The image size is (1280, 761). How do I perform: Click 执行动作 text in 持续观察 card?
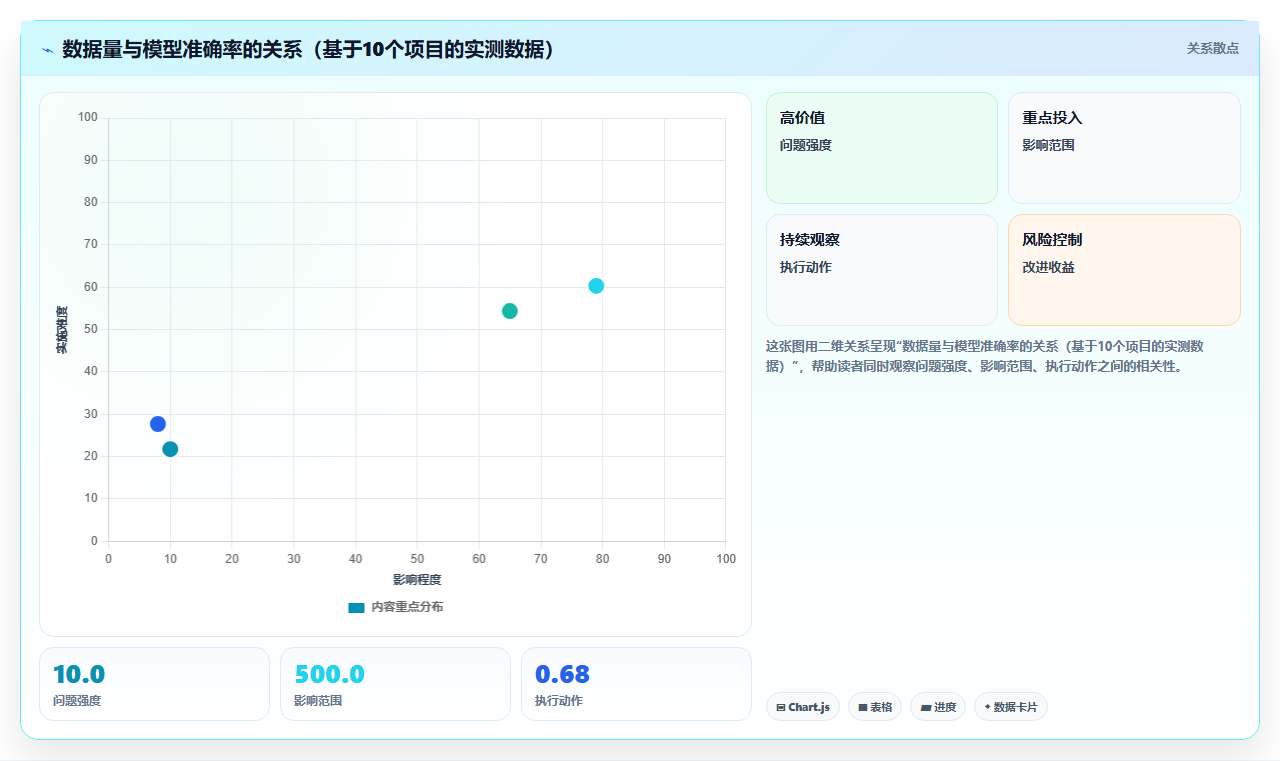pyautogui.click(x=806, y=267)
